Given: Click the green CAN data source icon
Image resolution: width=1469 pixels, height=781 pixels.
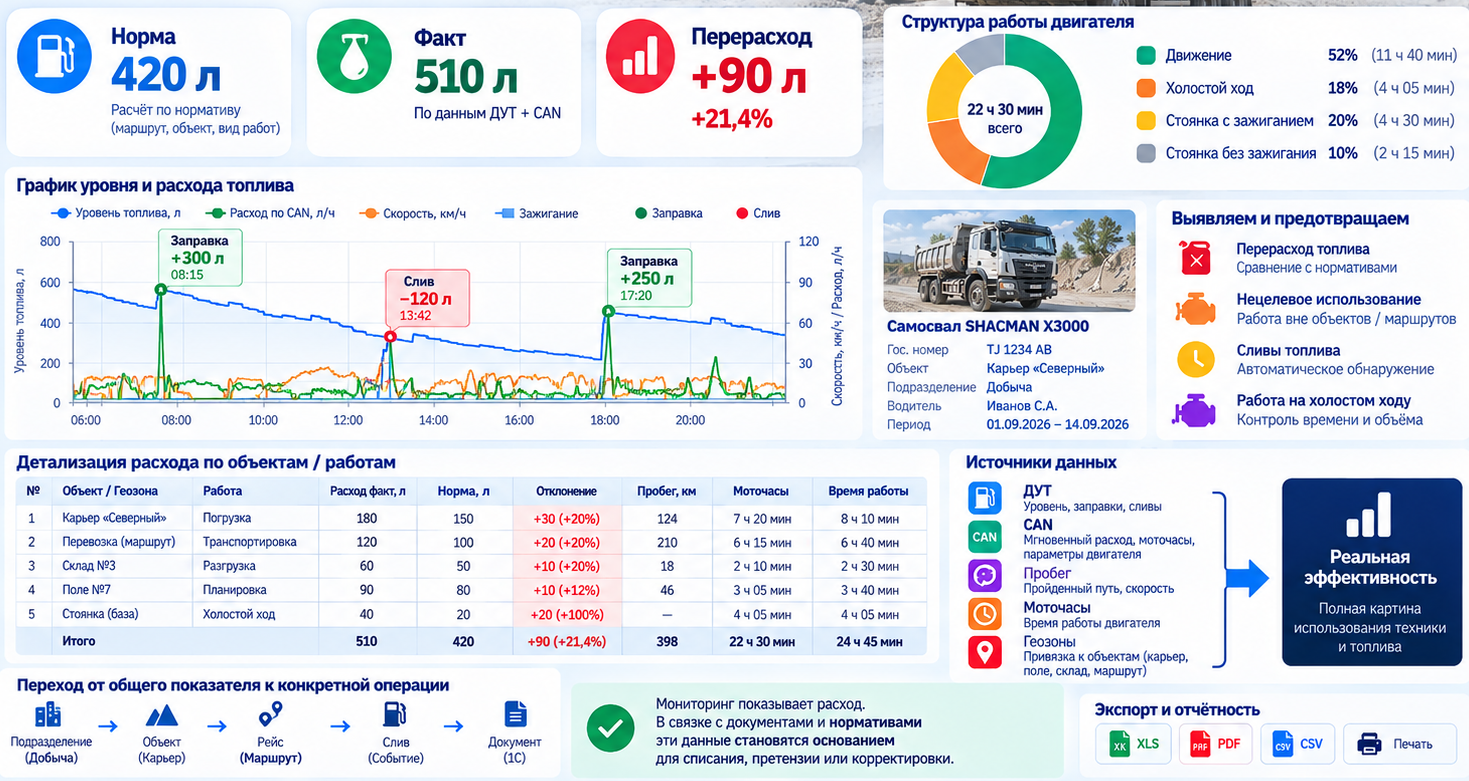Looking at the screenshot, I should pos(985,537).
